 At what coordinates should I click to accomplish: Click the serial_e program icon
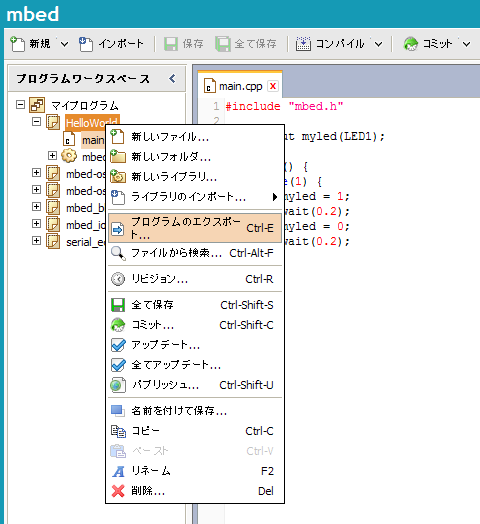point(53,241)
